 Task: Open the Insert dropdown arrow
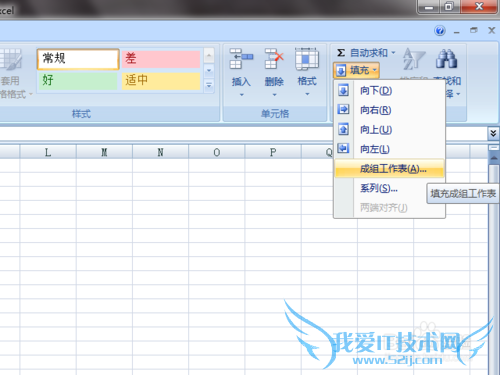point(242,95)
